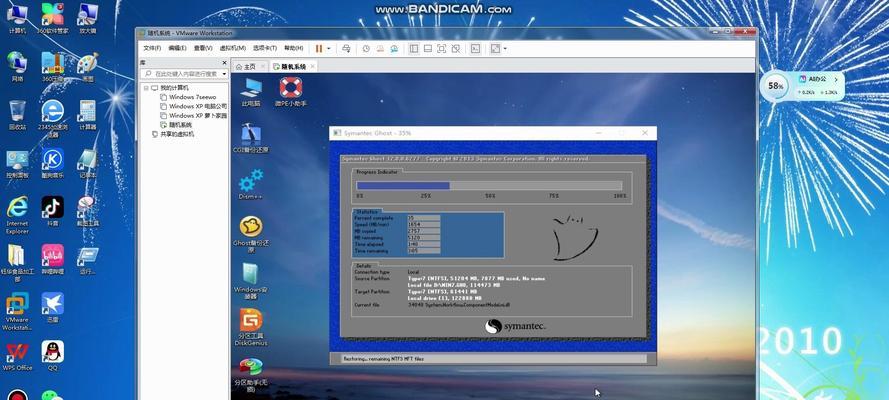The height and width of the screenshot is (400, 889).
Task: Launch Dism++ gear icon in guest
Action: pos(251,184)
